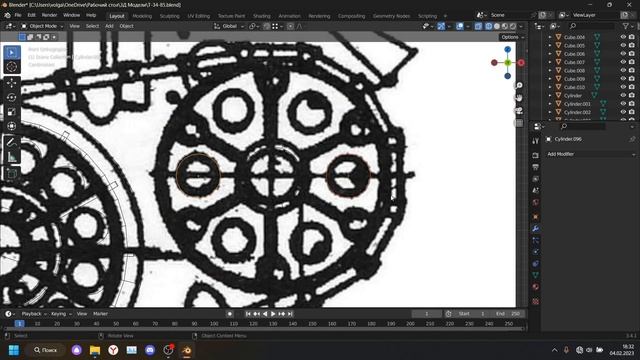Switch to the UV Editing workspace tab
The image size is (640, 360).
point(199,16)
